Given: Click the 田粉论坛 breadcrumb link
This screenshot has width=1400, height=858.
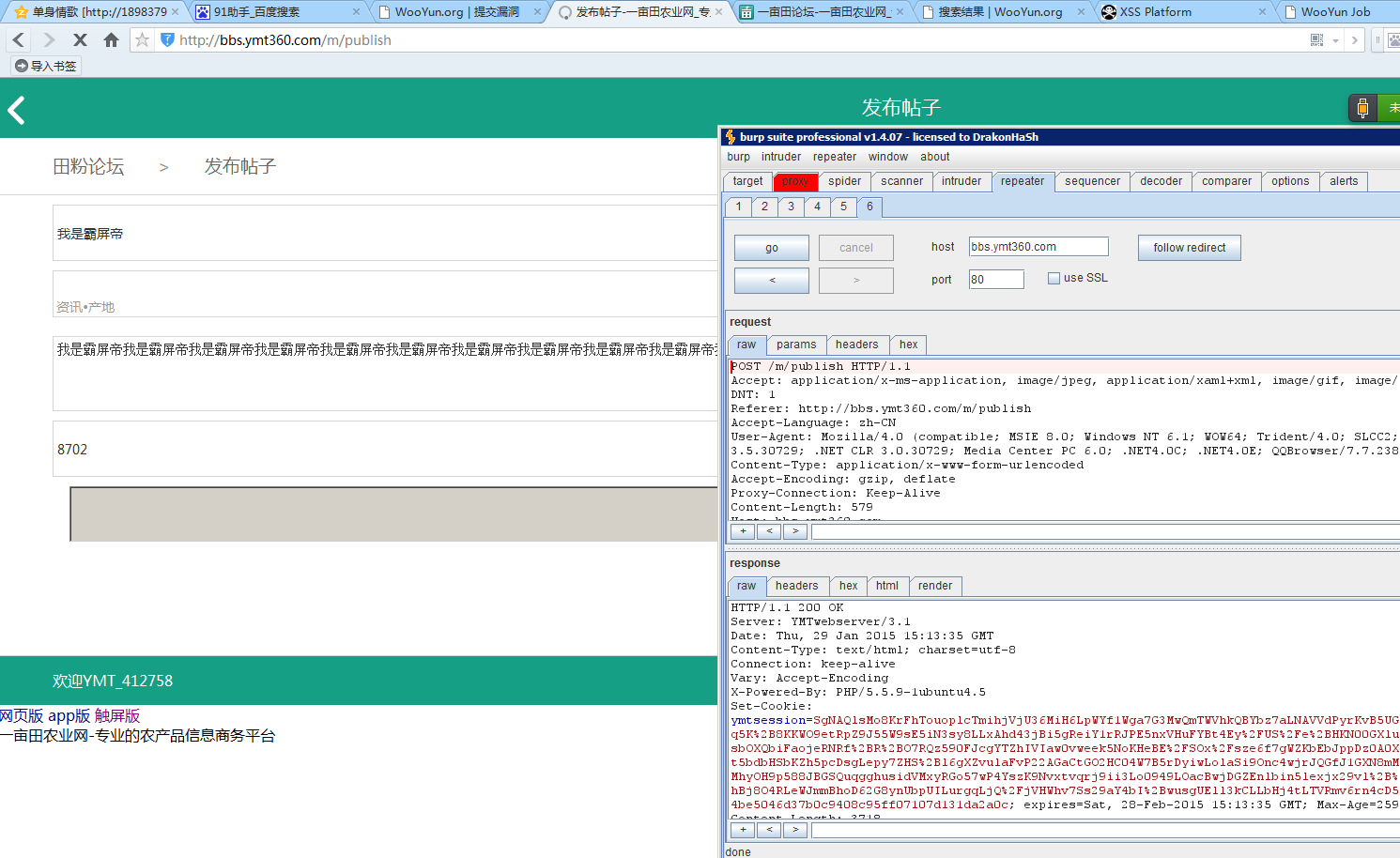Looking at the screenshot, I should point(88,166).
